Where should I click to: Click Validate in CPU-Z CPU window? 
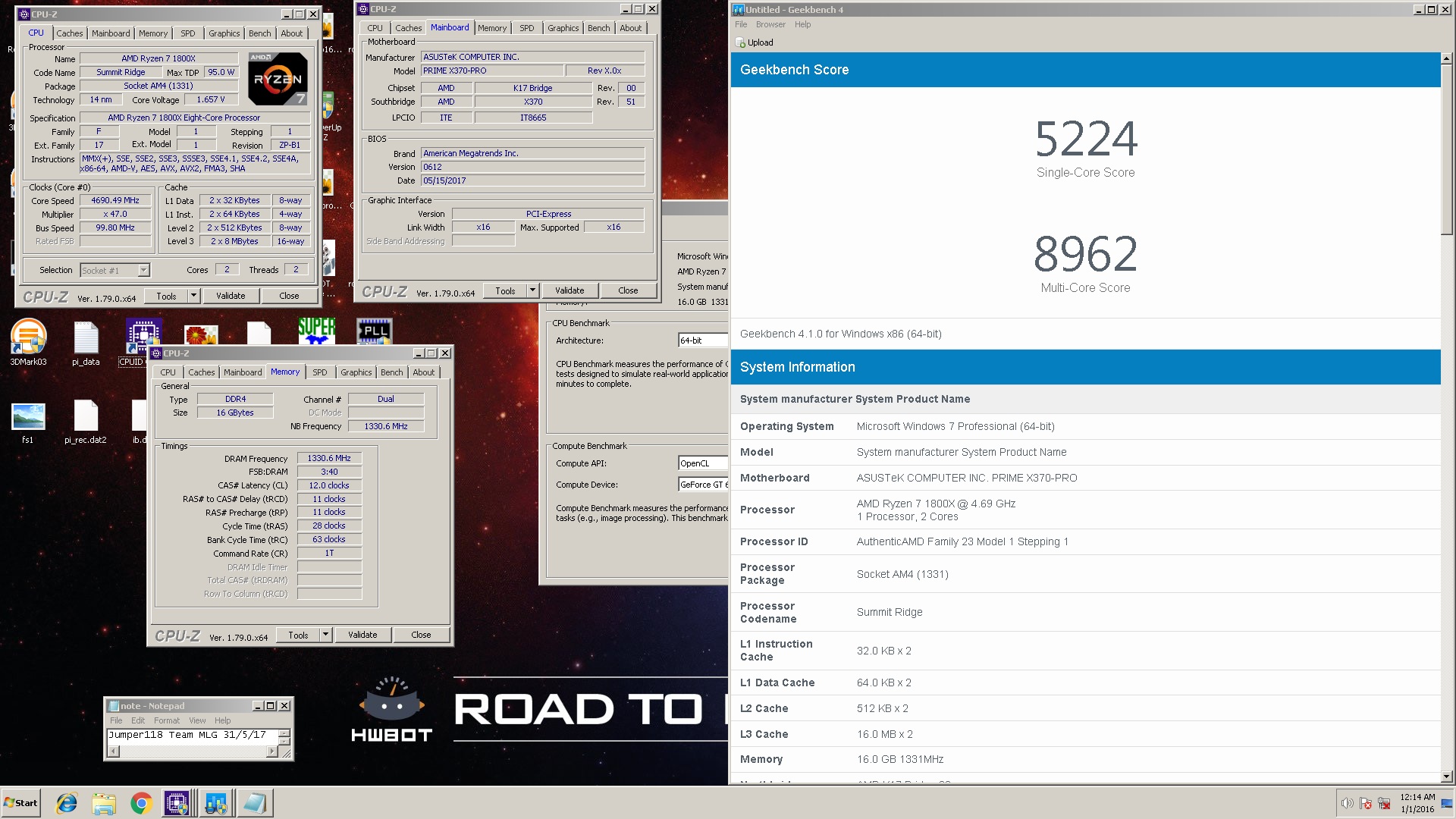coord(231,296)
